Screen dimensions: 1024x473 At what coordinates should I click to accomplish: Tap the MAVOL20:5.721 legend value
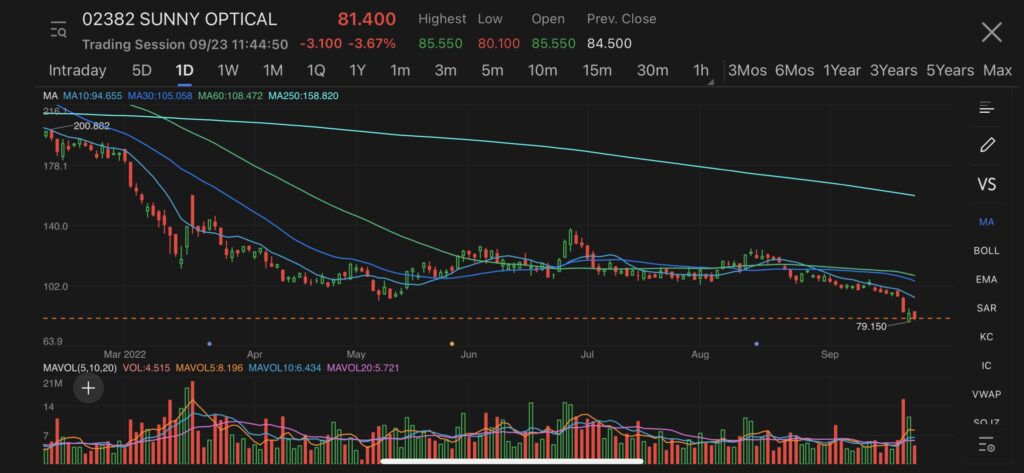click(362, 368)
